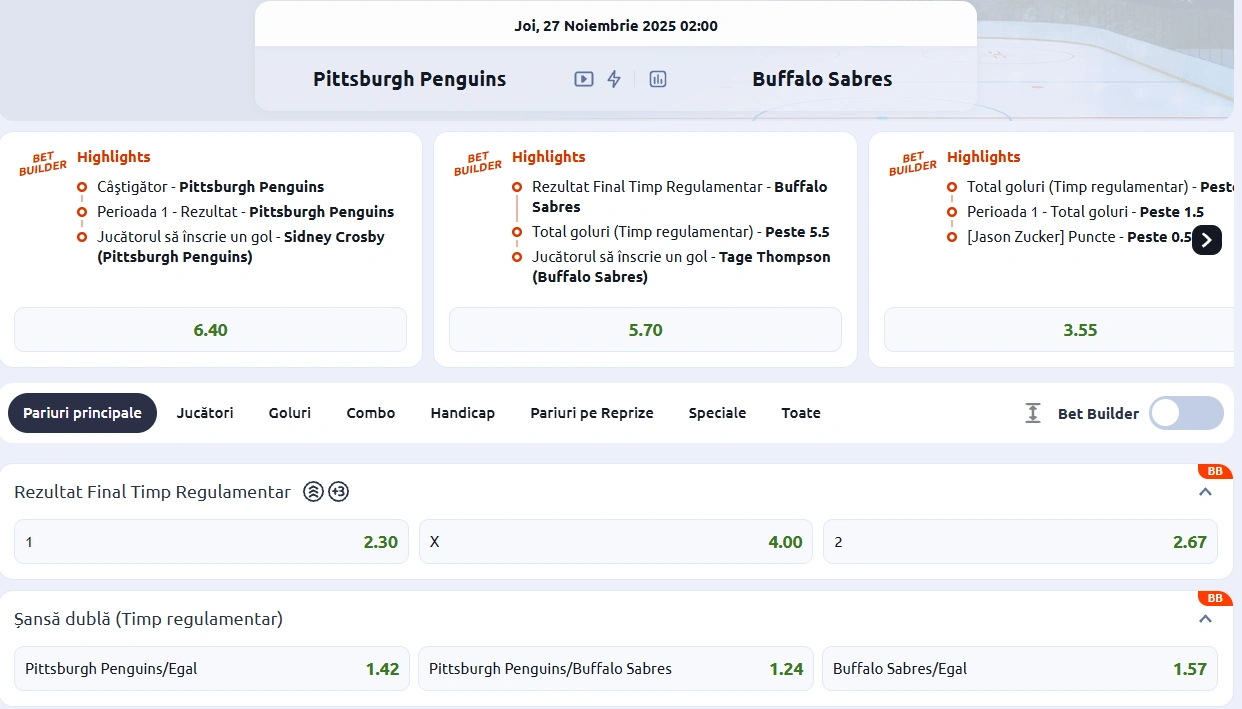Pick outcome 2 at odds 2.67
Screen dimensions: 1242x709
[x=1020, y=542]
